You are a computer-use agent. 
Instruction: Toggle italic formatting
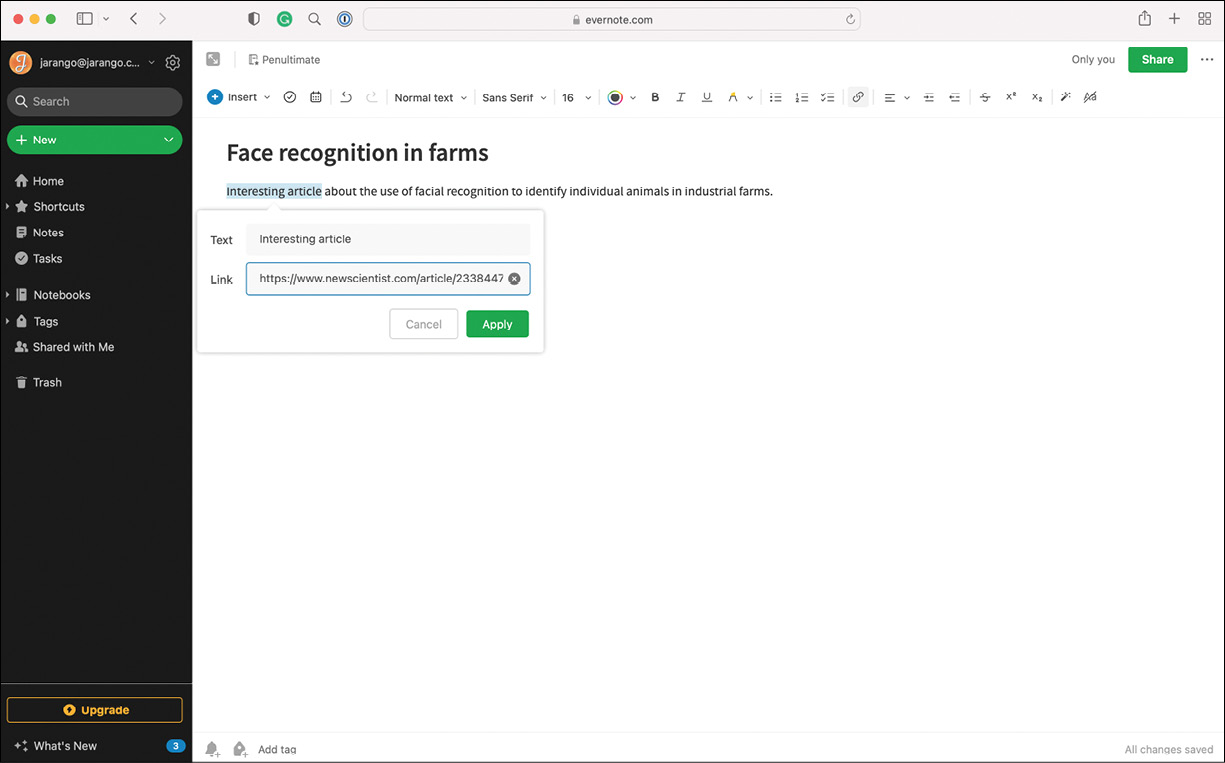681,97
